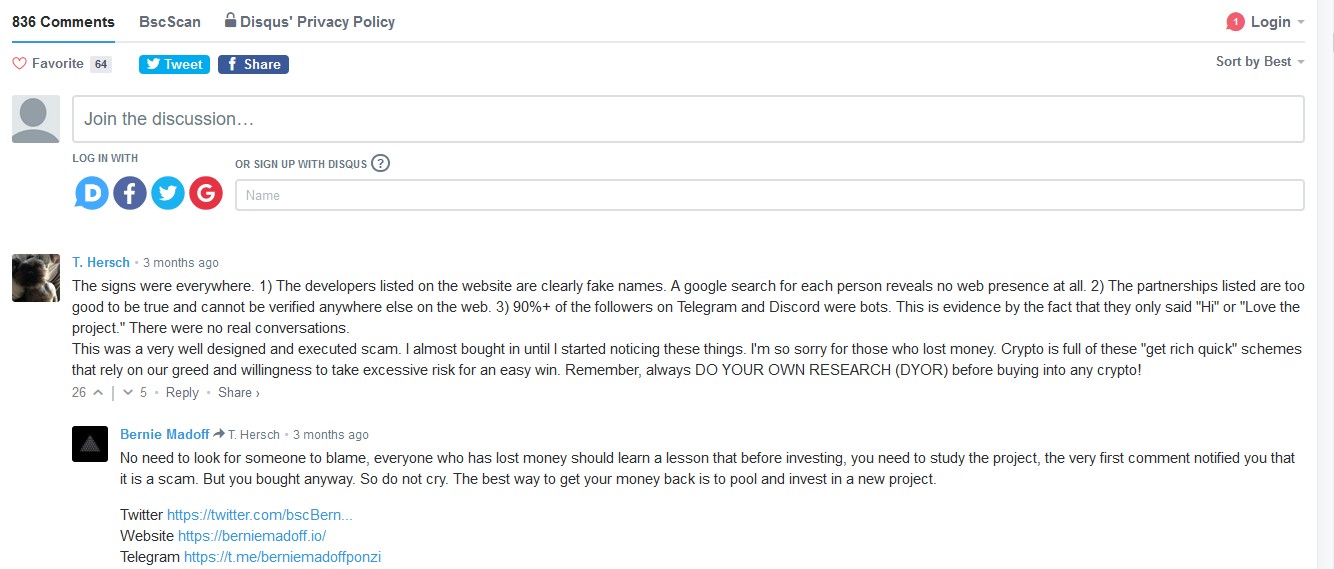Image resolution: width=1334 pixels, height=569 pixels.
Task: Downvote T. Hersch's comment
Action: click(x=128, y=393)
